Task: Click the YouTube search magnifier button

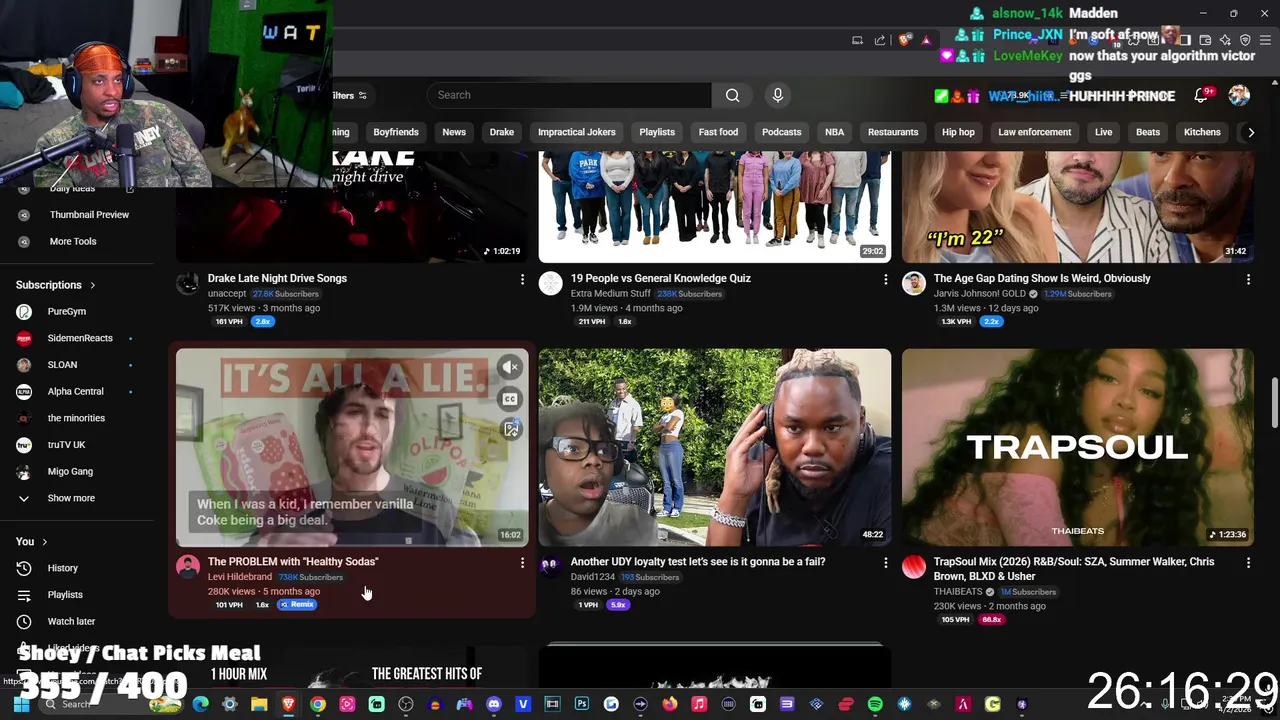Action: pos(733,95)
